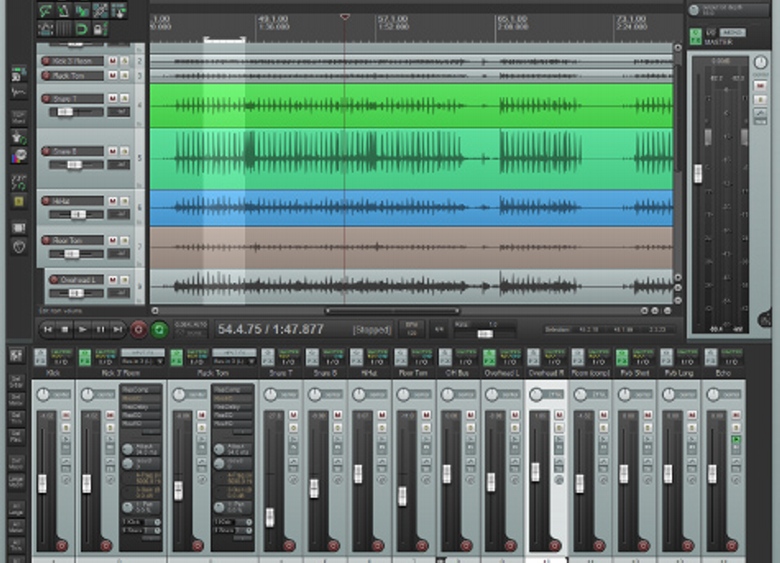
Task: Toggle the green Repeat loop button
Action: tap(159, 329)
